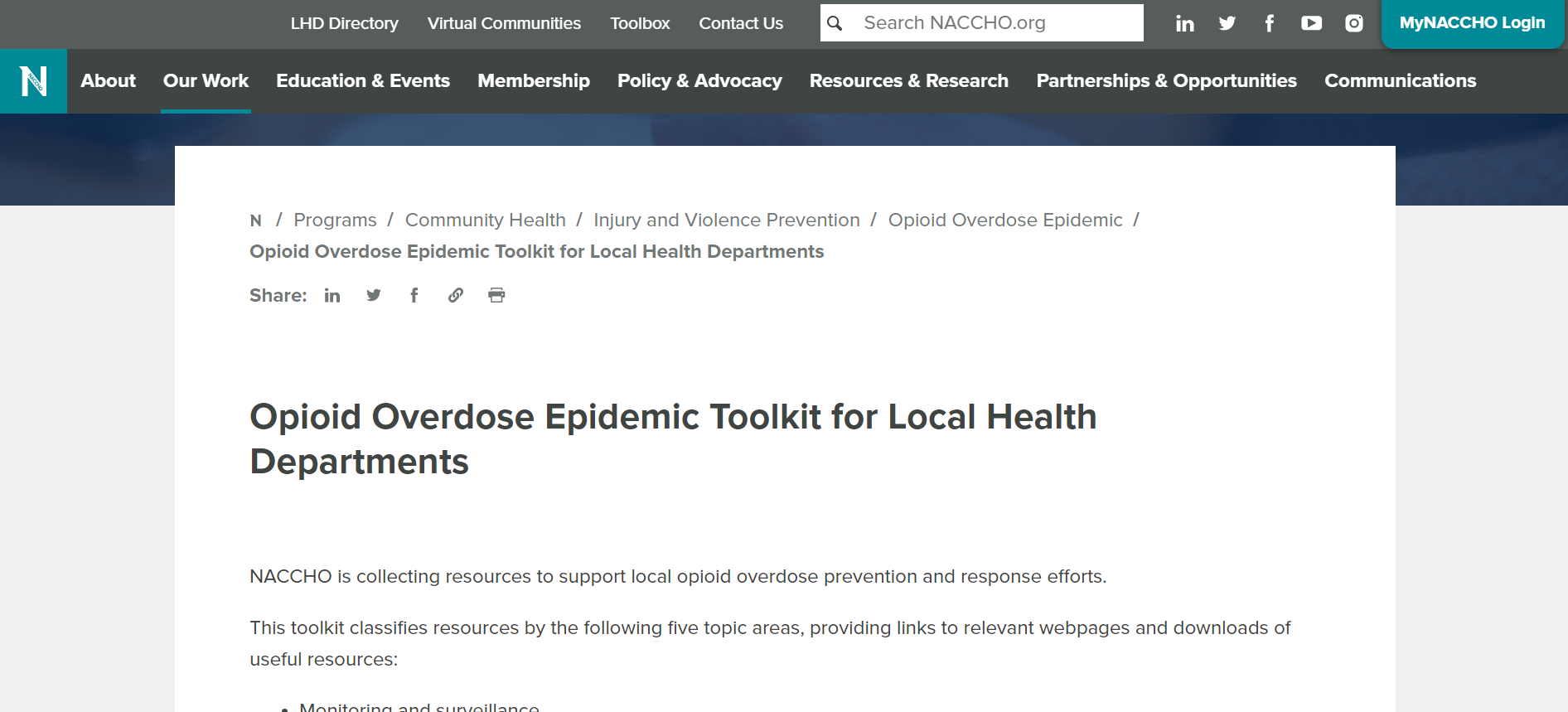This screenshot has height=712, width=1568.
Task: Go to Injury and Violence Prevention breadcrumb
Action: pyautogui.click(x=727, y=220)
